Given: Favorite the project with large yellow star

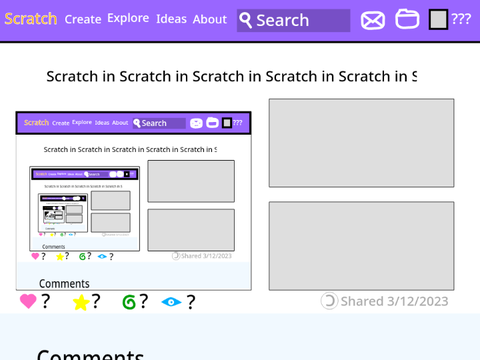Looking at the screenshot, I should 81,302.
